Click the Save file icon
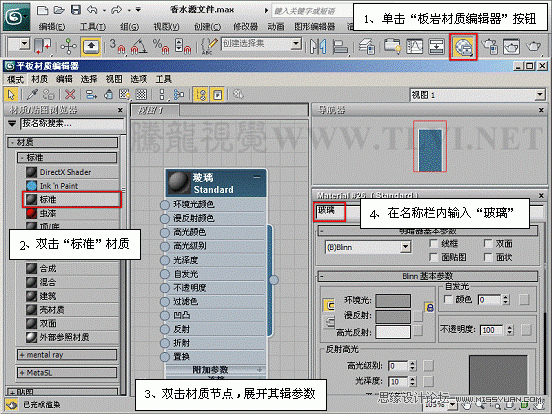 coord(76,10)
